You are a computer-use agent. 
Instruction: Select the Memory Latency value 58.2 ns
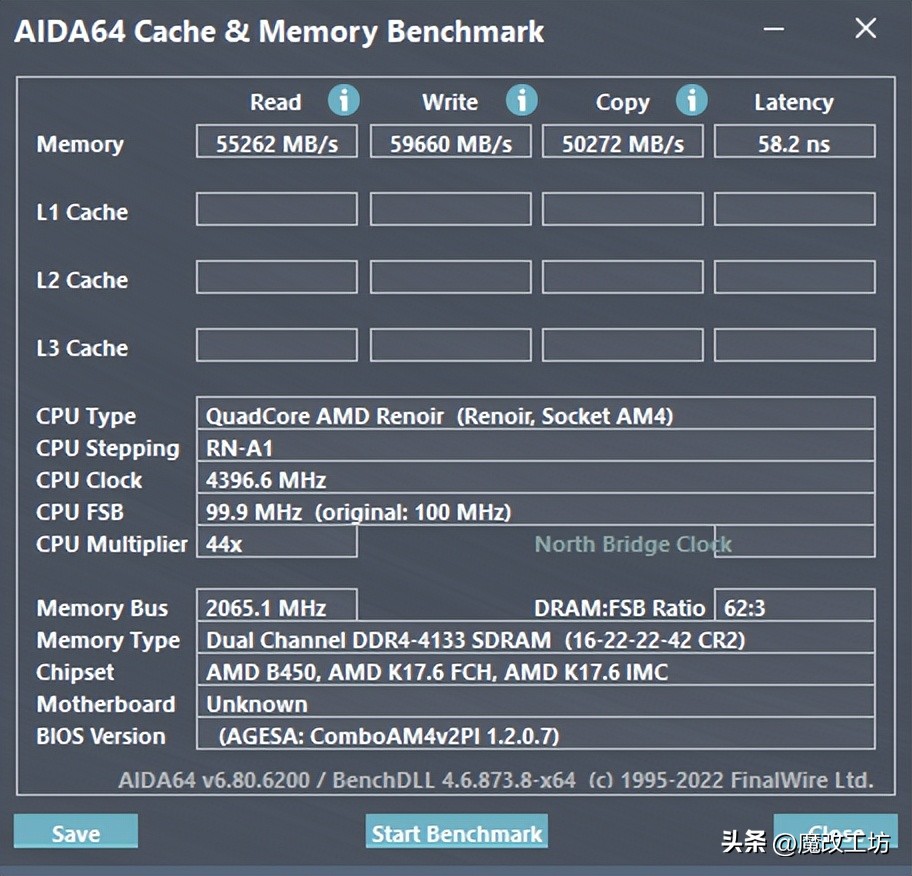[794, 141]
